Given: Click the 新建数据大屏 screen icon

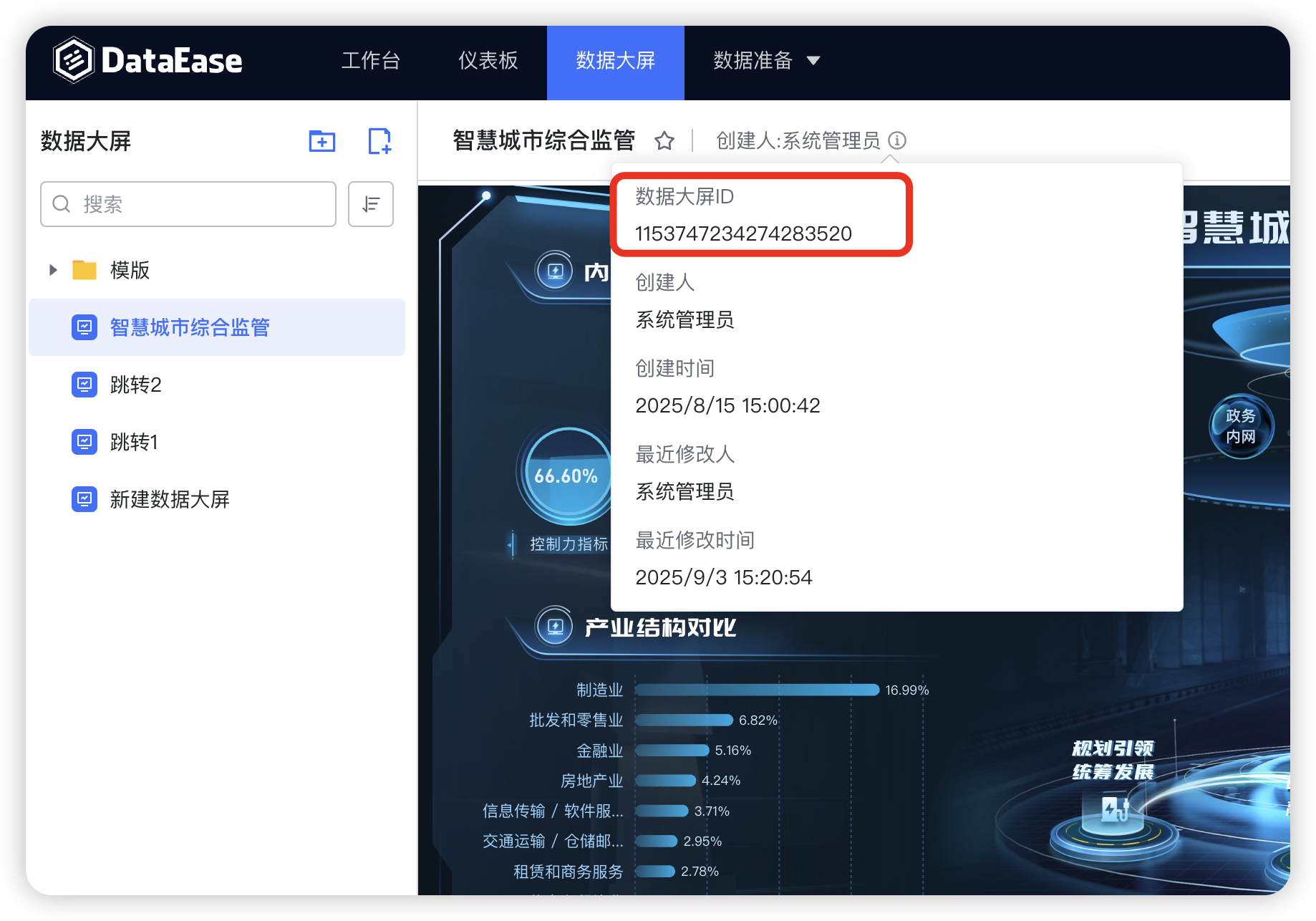Looking at the screenshot, I should 84,499.
